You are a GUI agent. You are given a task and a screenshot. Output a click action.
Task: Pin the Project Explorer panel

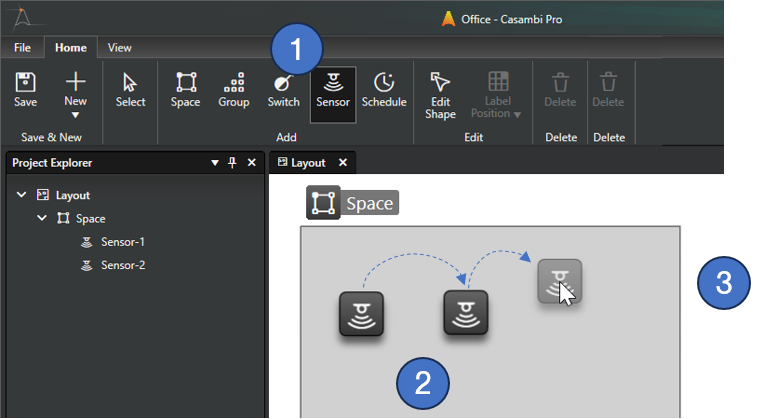(x=232, y=163)
